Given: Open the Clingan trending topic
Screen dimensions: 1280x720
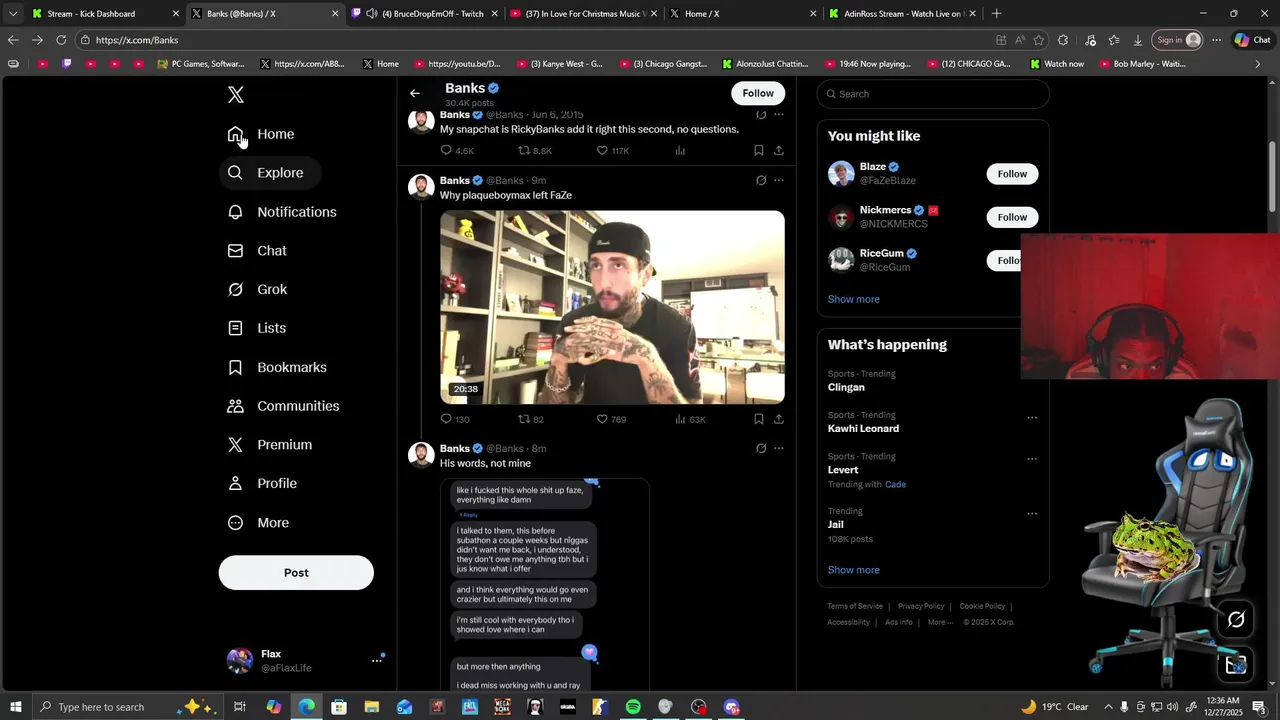Looking at the screenshot, I should (x=846, y=387).
